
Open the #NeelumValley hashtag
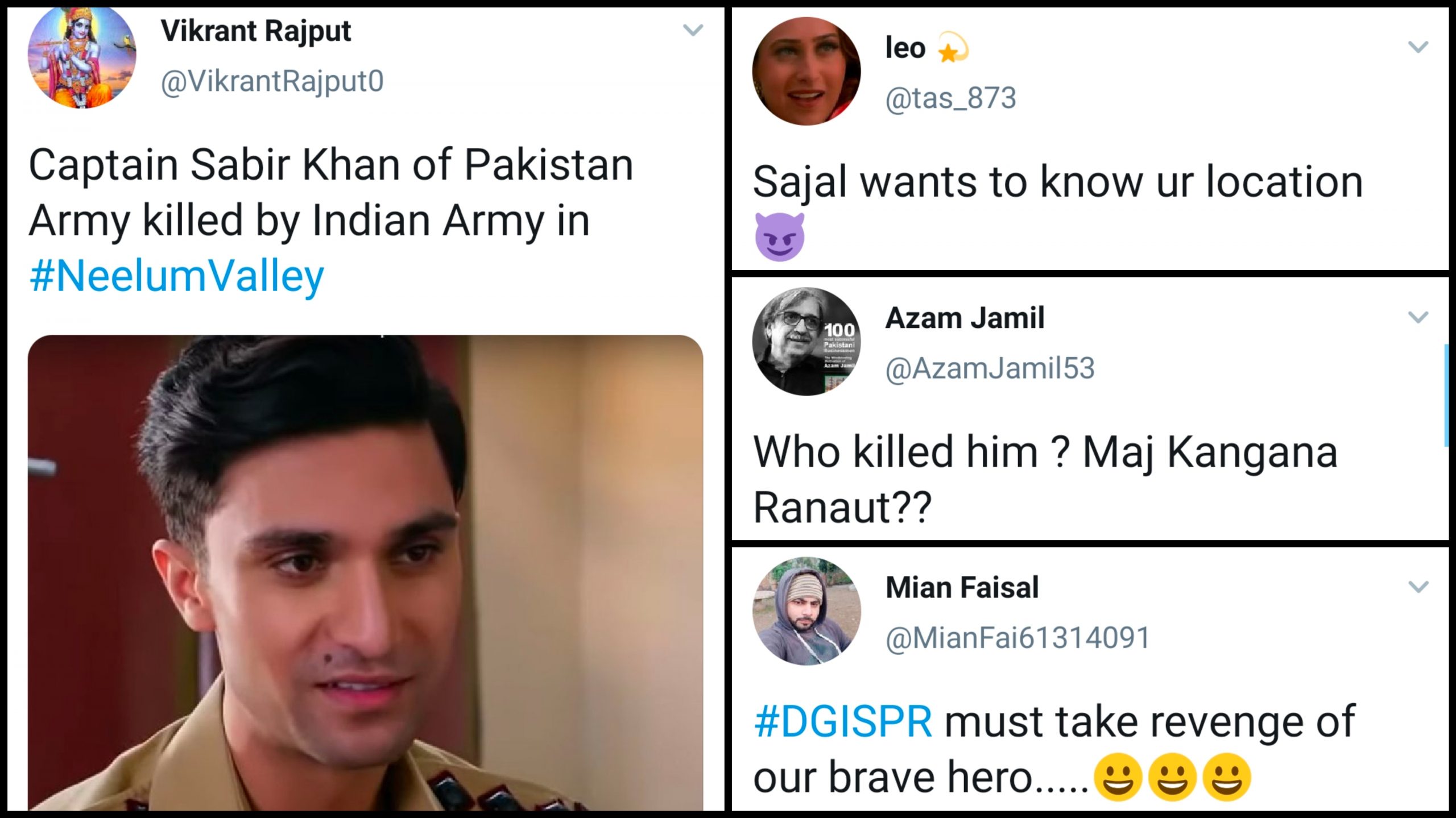tap(176, 277)
